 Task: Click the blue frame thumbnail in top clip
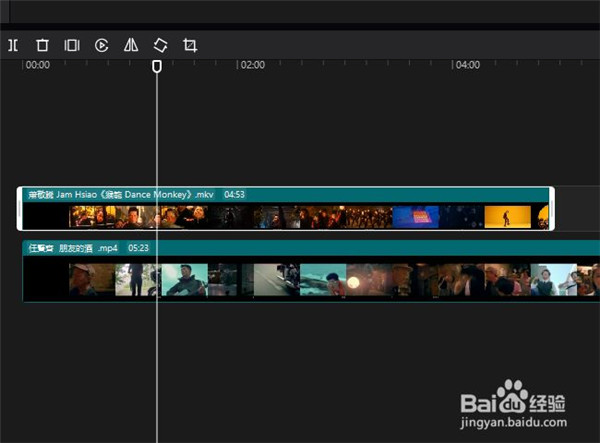pos(415,216)
